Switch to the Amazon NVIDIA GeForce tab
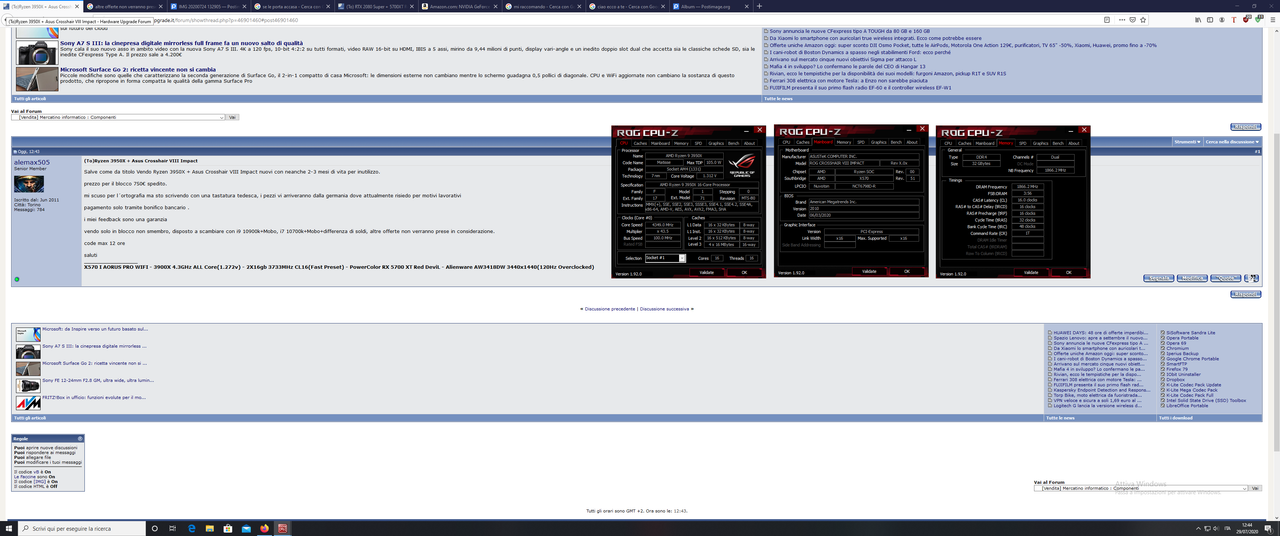Viewport: 1280px width, 536px height. 457,7
